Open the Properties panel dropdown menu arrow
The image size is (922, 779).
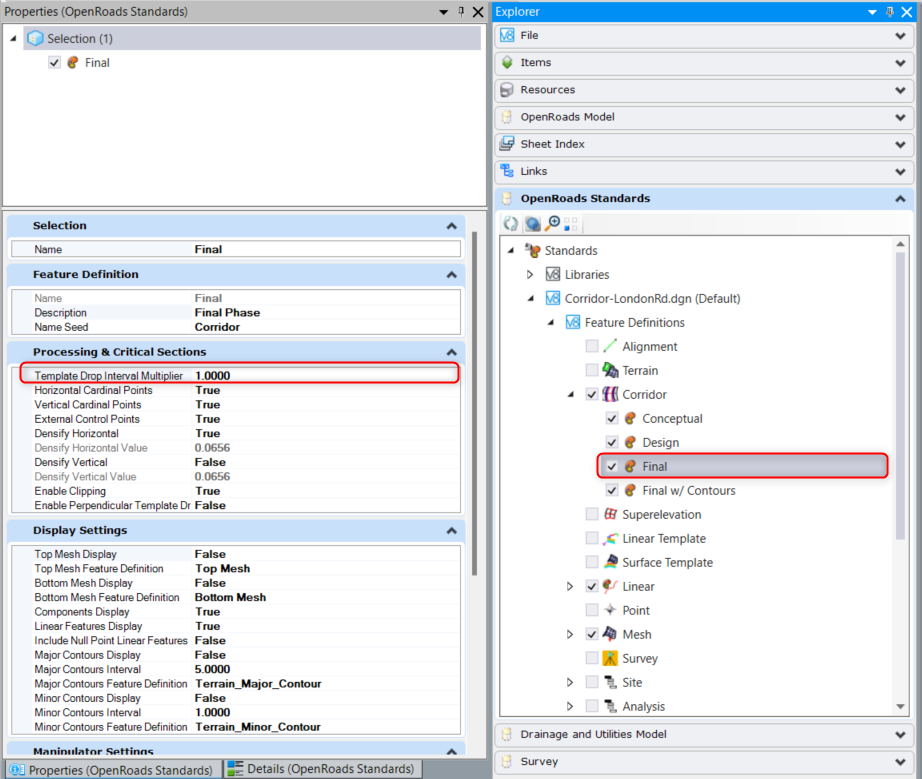tap(444, 12)
